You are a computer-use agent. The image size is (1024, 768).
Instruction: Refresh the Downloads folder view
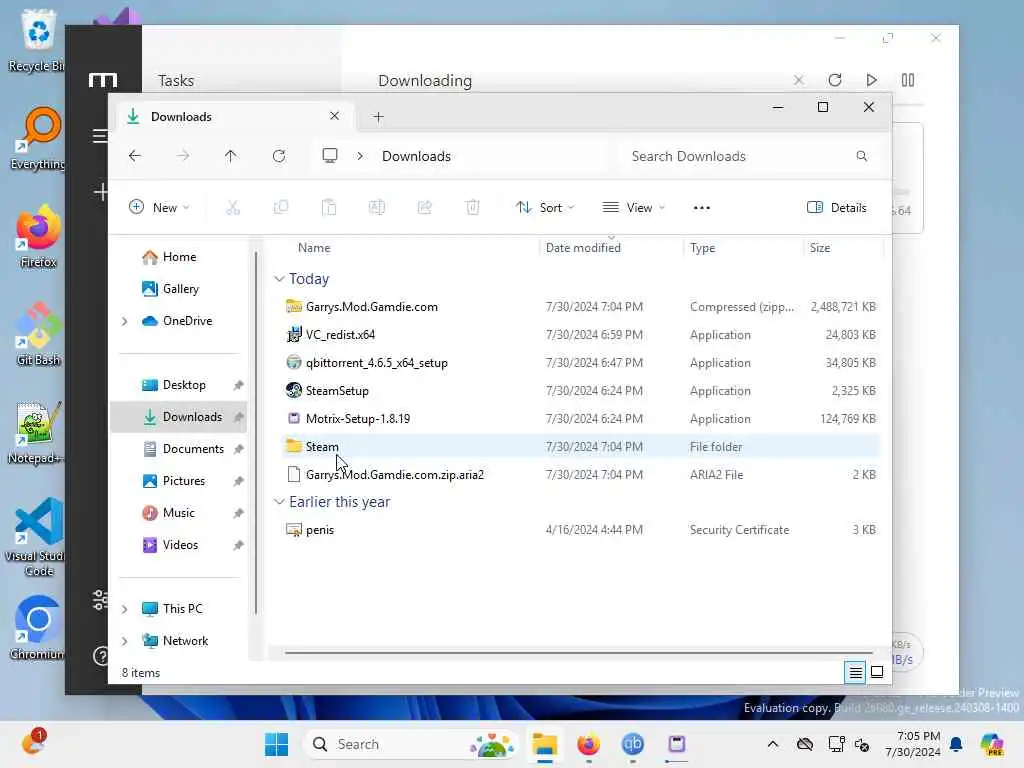(279, 155)
